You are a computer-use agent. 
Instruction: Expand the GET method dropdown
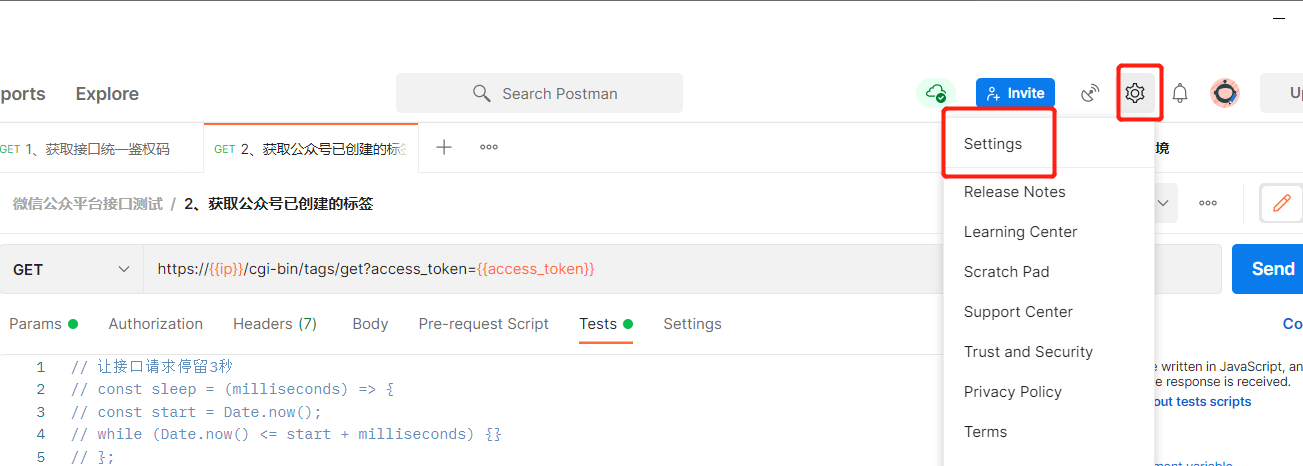tap(72, 269)
